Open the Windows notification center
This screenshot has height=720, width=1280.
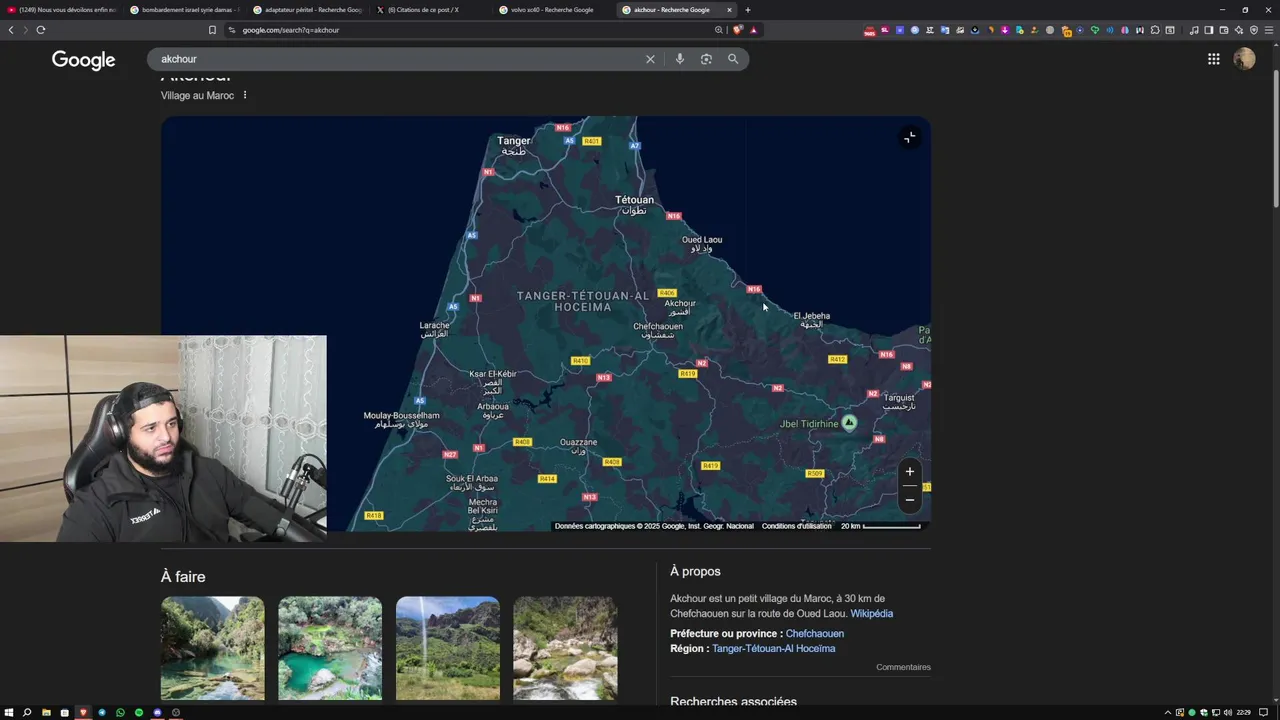(1261, 712)
